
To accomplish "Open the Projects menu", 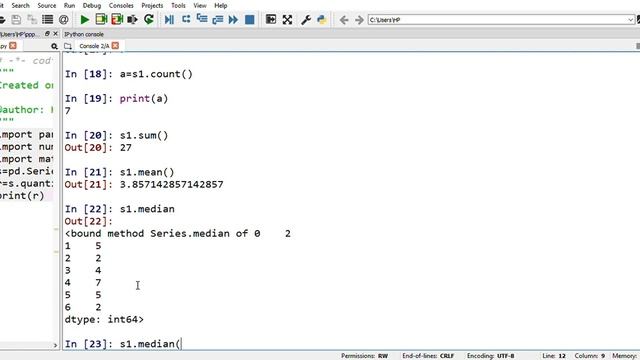I will (x=152, y=6).
